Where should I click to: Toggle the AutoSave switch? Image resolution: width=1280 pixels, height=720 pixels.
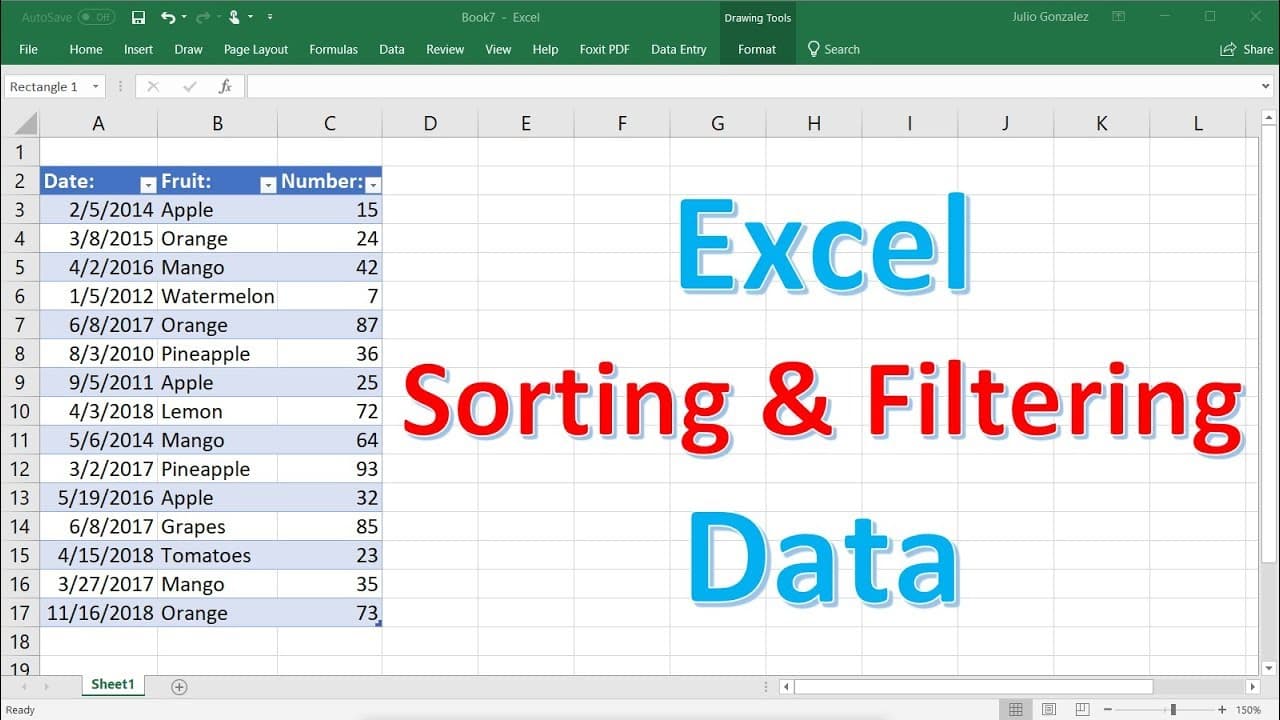[96, 17]
